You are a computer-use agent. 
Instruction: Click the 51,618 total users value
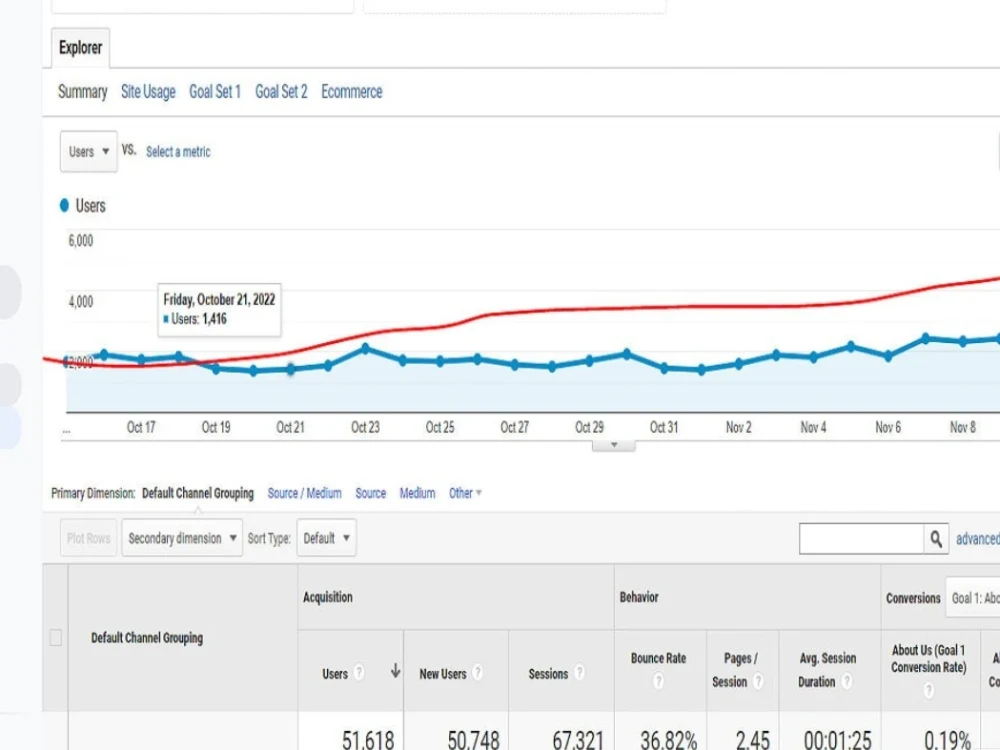click(x=368, y=740)
